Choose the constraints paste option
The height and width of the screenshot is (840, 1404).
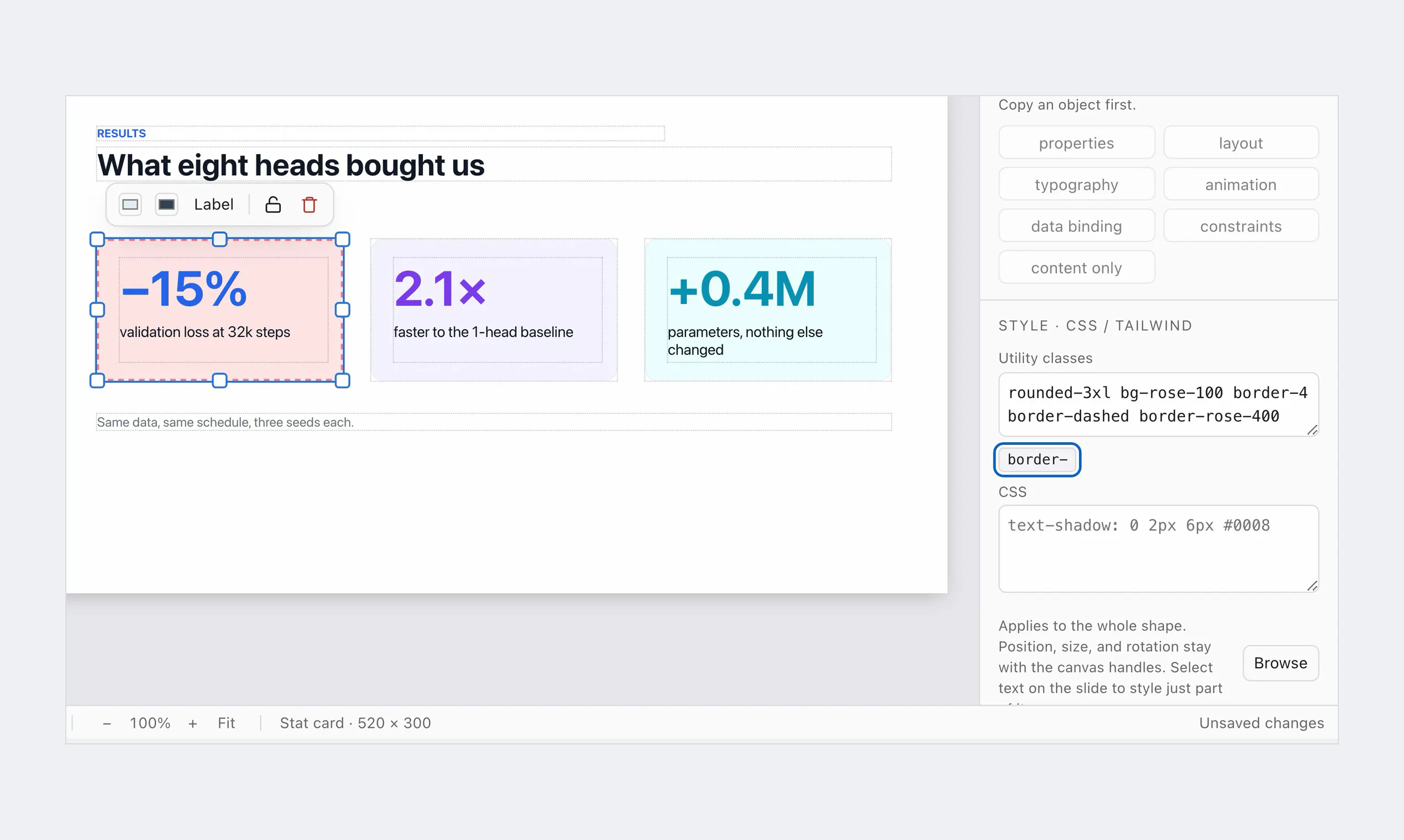1240,226
